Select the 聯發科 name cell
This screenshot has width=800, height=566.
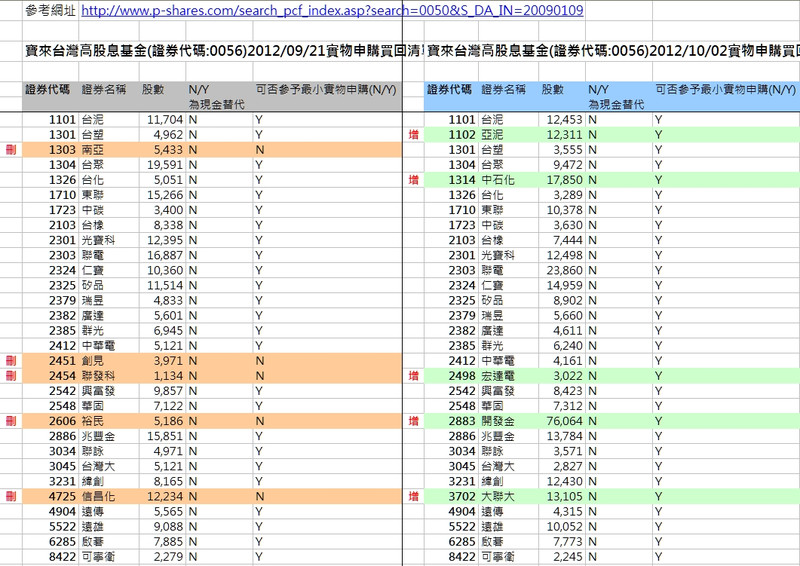pyautogui.click(x=98, y=376)
